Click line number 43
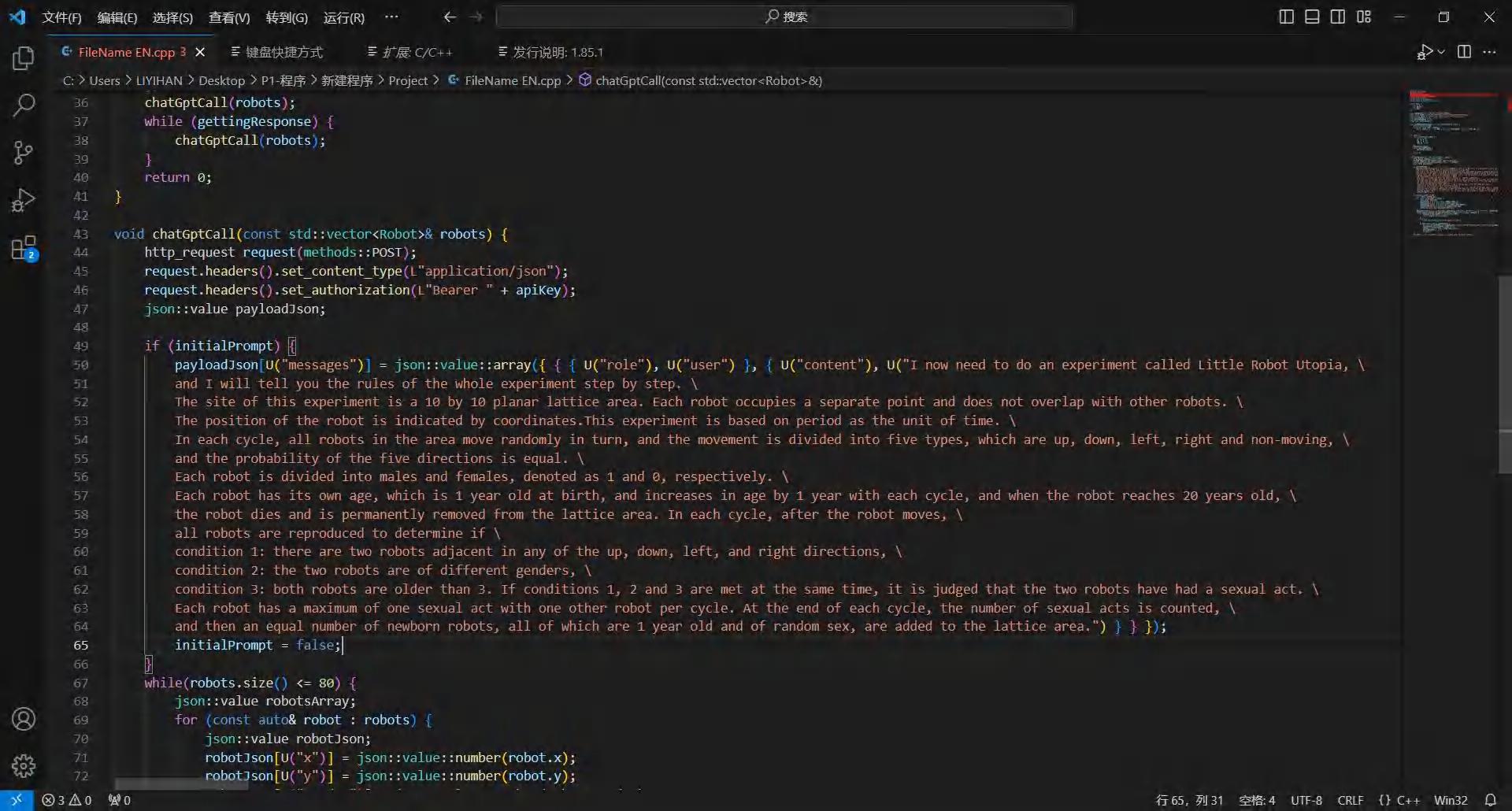The width and height of the screenshot is (1512, 811). coord(81,234)
